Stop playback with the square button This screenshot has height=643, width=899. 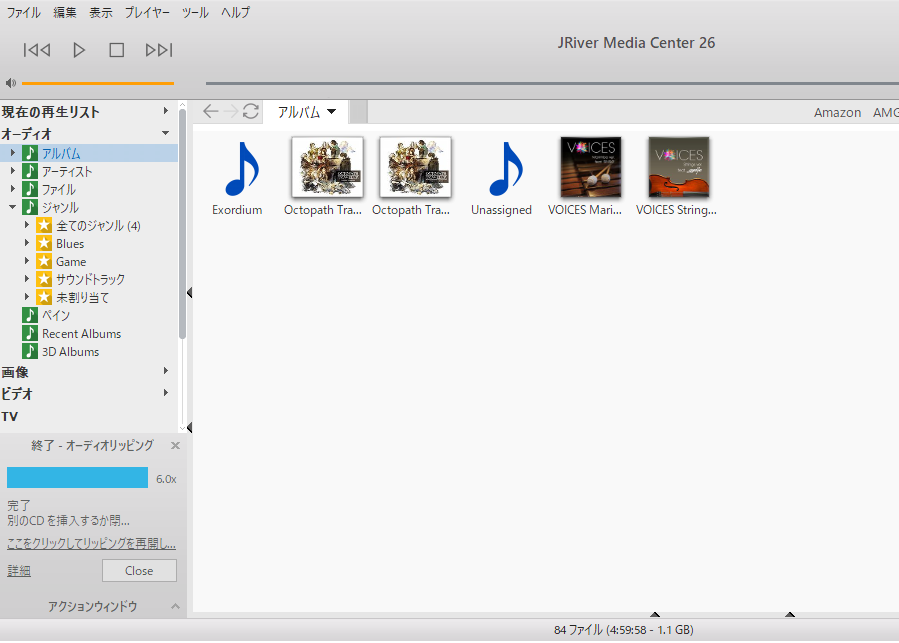(116, 50)
